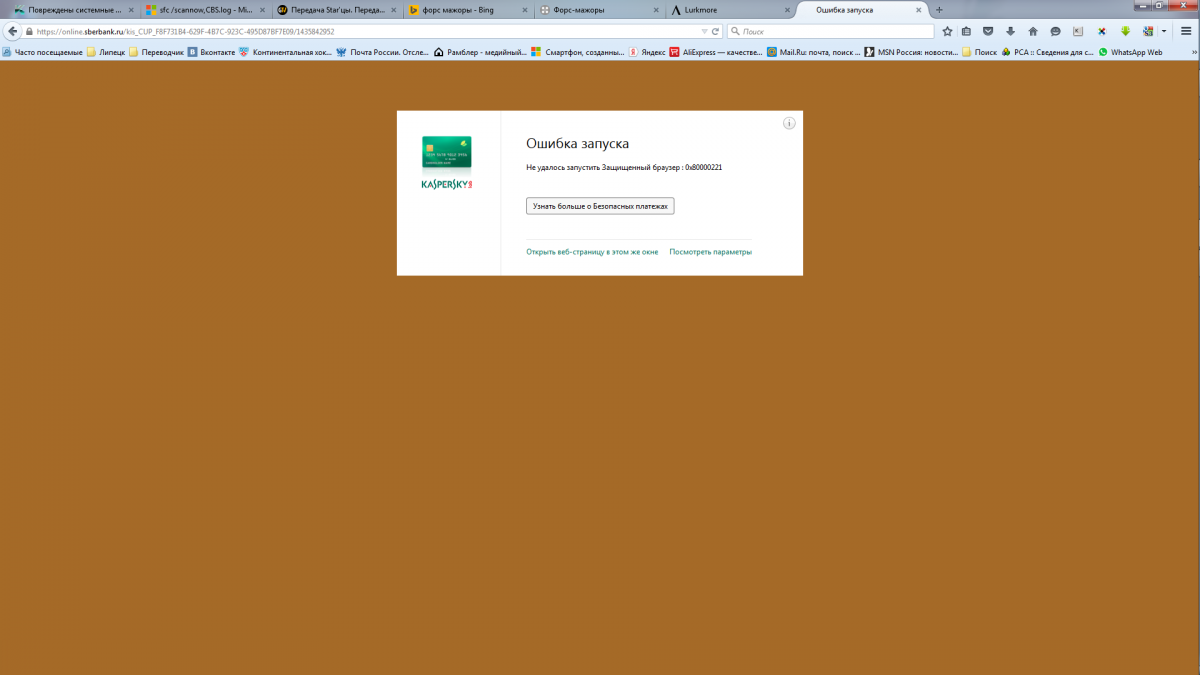The image size is (1200, 675).
Task: Switch to Lurkmore tab
Action: click(730, 10)
